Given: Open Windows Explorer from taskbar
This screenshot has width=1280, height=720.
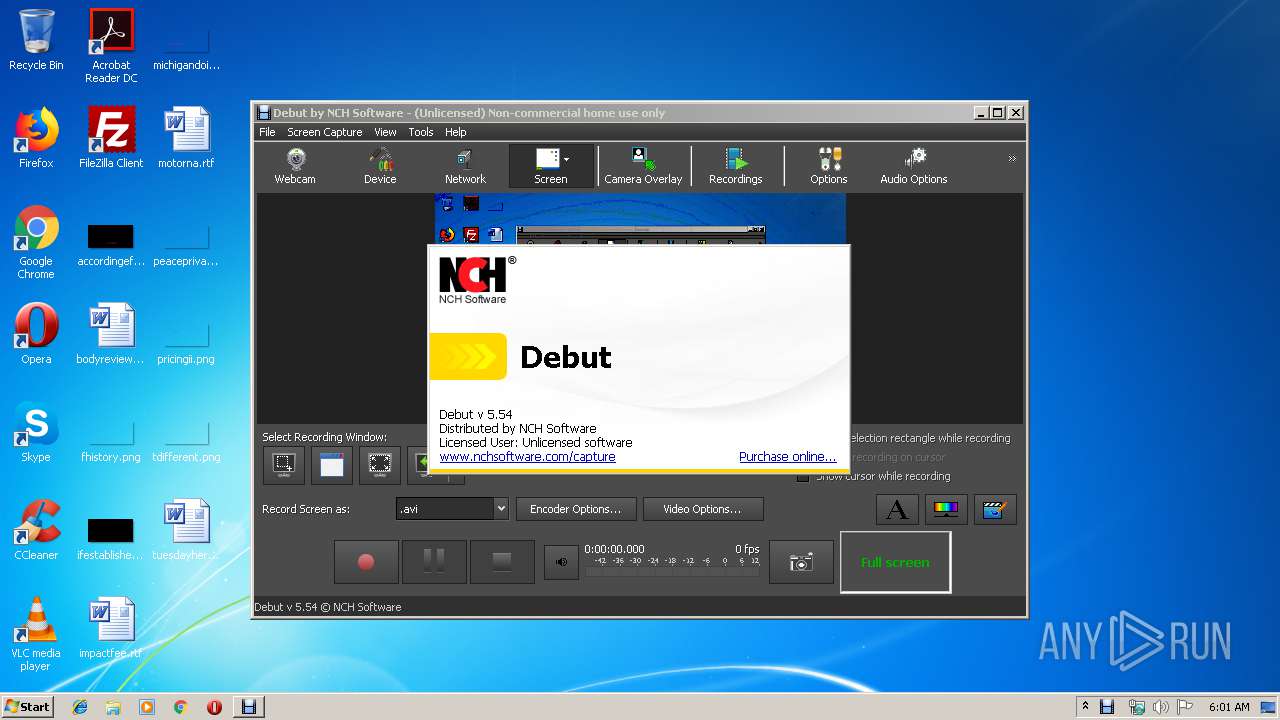Looking at the screenshot, I should (113, 706).
